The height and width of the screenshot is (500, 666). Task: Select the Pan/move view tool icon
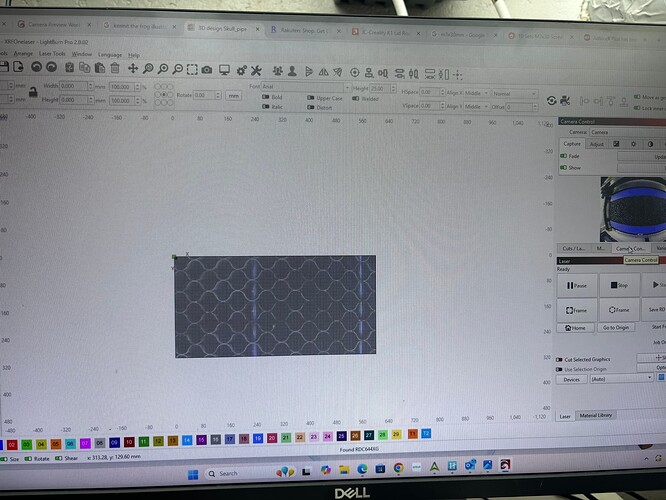point(132,68)
